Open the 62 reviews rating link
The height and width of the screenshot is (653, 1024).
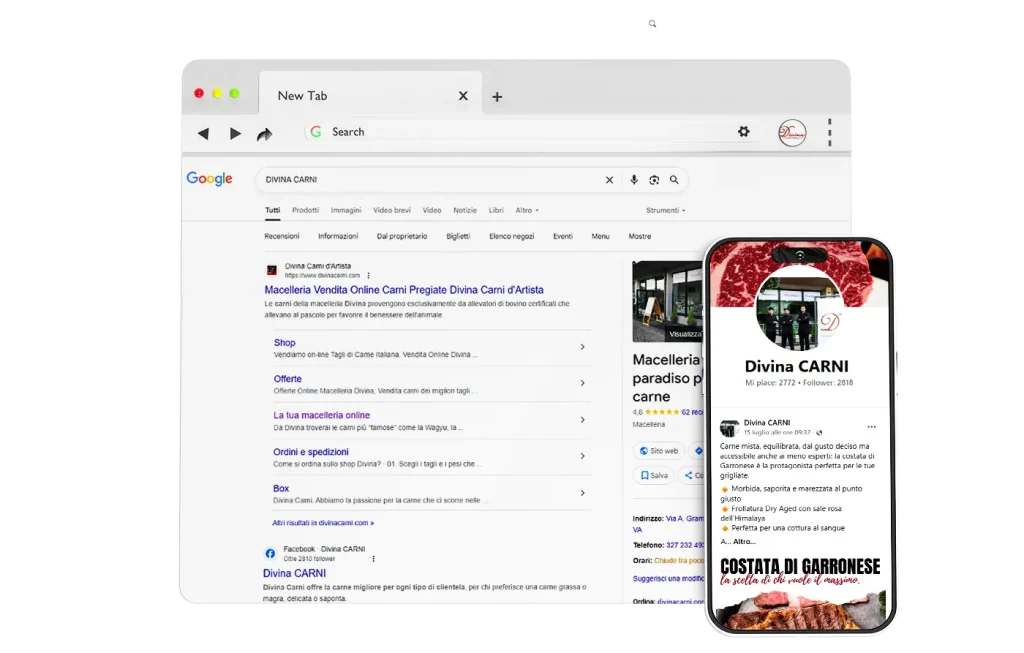click(692, 412)
